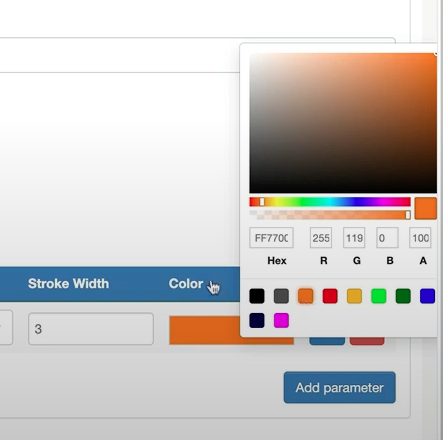Click the R value input field
Image resolution: width=443 pixels, height=440 pixels.
tap(321, 238)
